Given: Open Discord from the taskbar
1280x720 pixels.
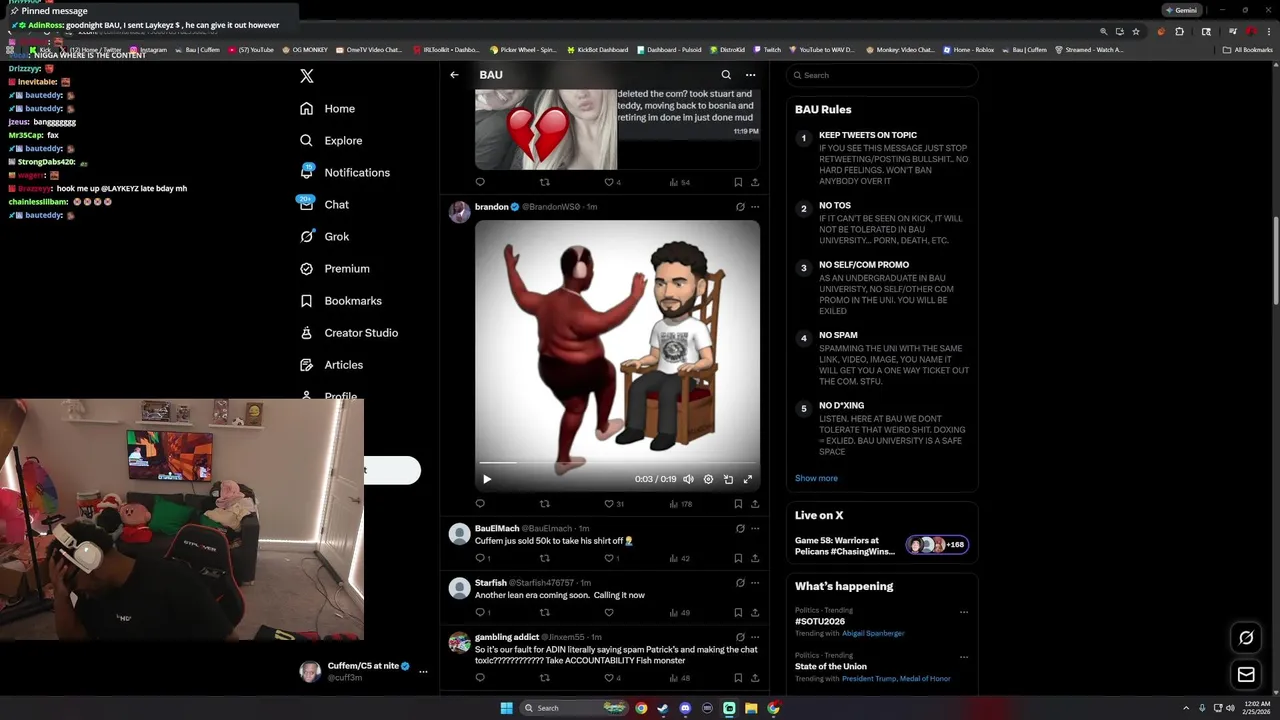Looking at the screenshot, I should point(685,708).
